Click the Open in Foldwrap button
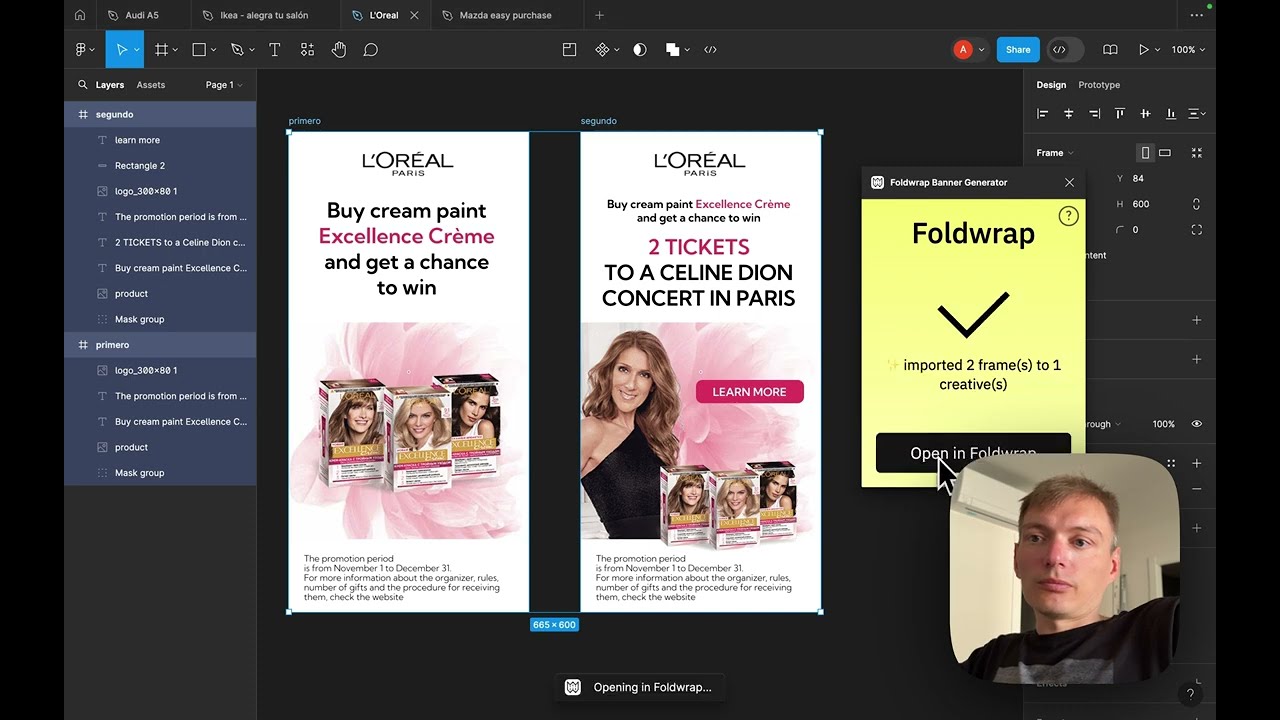 (x=973, y=453)
